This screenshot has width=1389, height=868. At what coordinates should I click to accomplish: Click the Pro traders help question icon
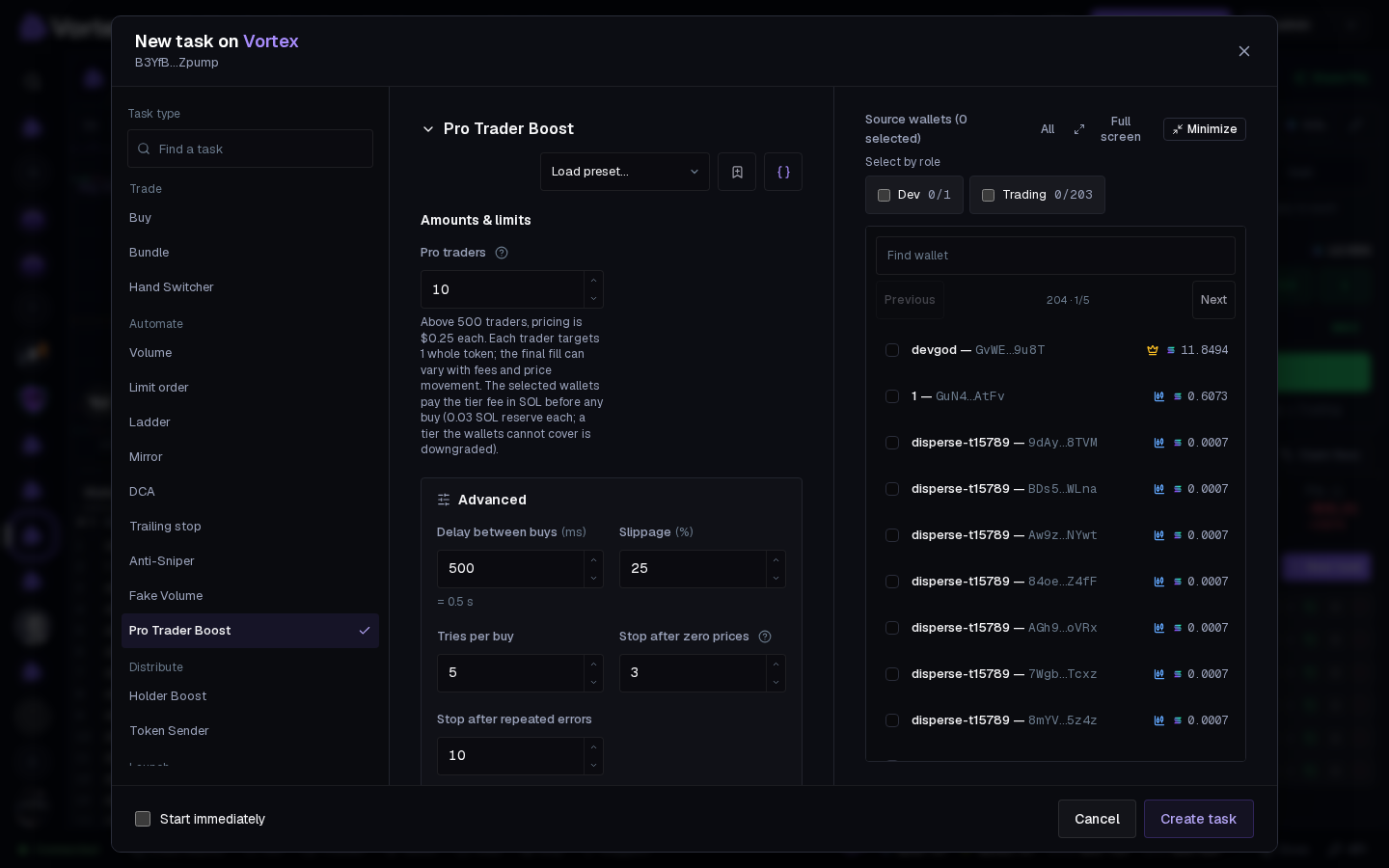point(502,253)
